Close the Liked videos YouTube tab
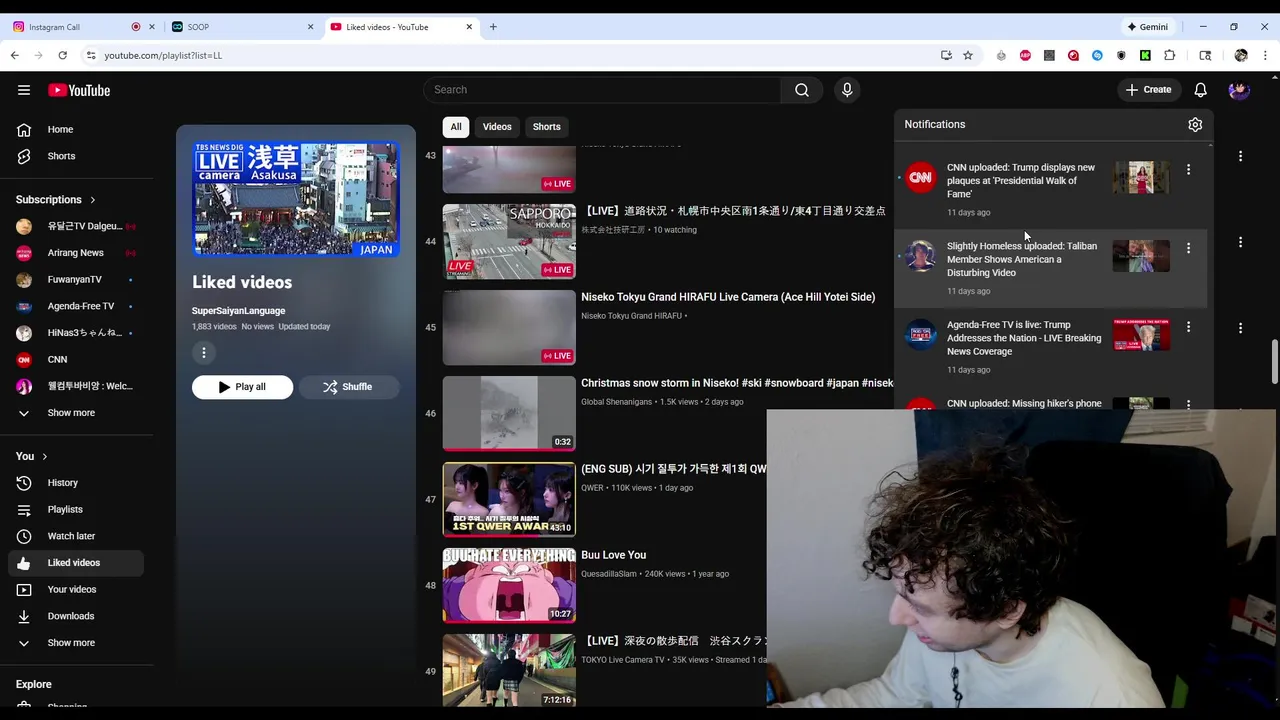This screenshot has height=720, width=1280. click(x=469, y=27)
